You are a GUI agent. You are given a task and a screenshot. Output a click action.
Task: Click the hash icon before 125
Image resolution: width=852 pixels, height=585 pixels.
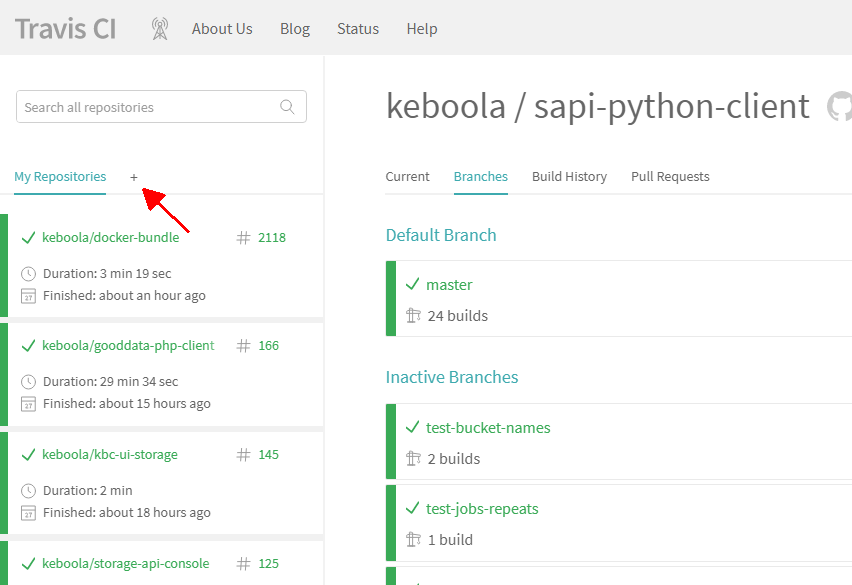243,564
